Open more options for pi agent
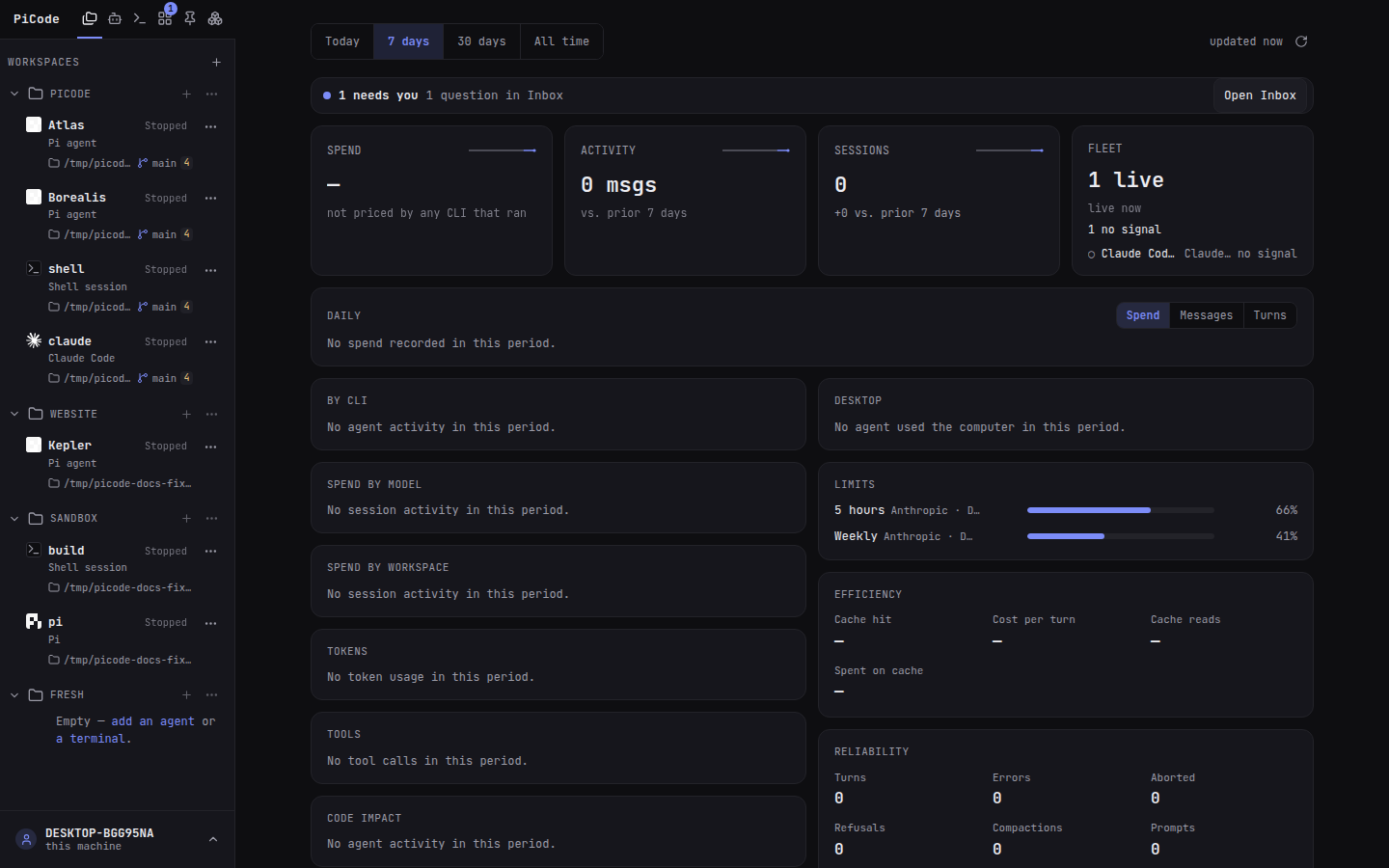 210,623
